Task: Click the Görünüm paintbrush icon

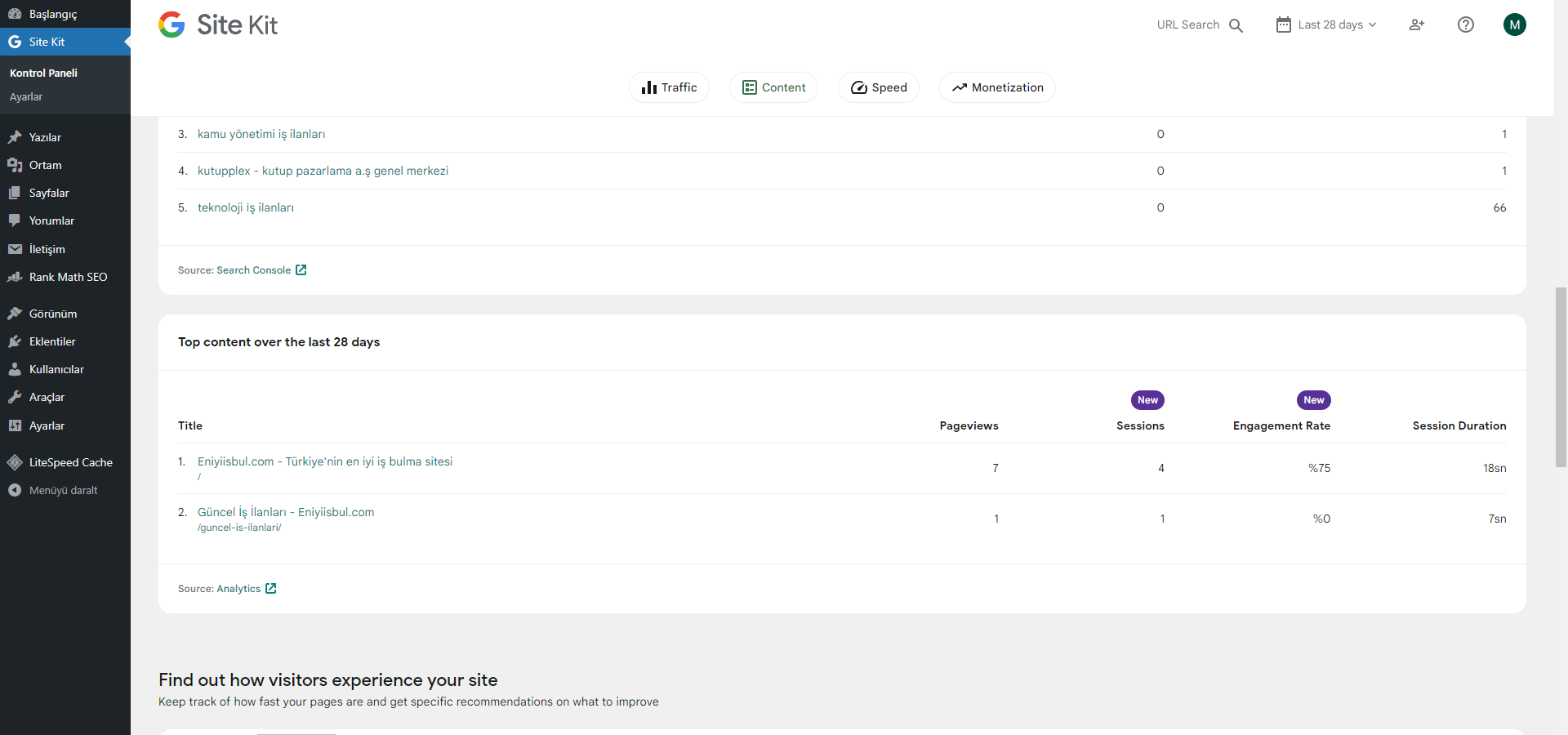Action: click(x=15, y=314)
